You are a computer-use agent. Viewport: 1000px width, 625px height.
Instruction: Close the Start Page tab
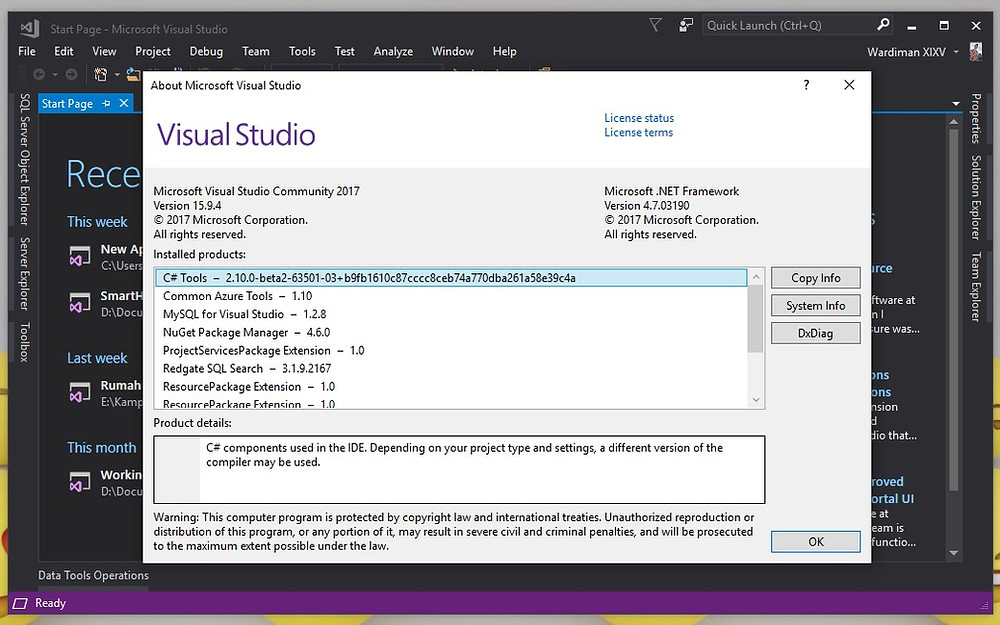click(124, 103)
